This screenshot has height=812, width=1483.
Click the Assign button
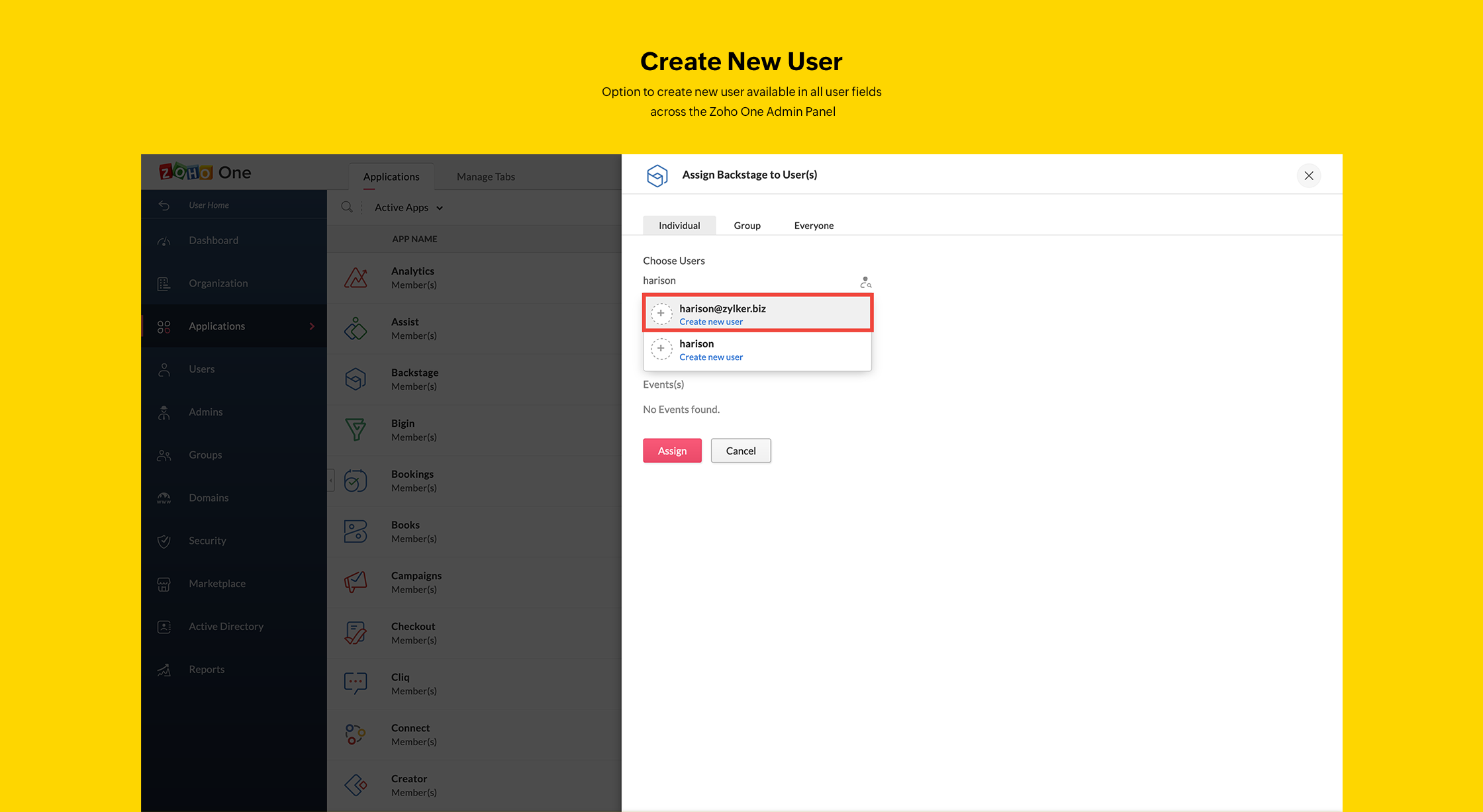click(671, 450)
